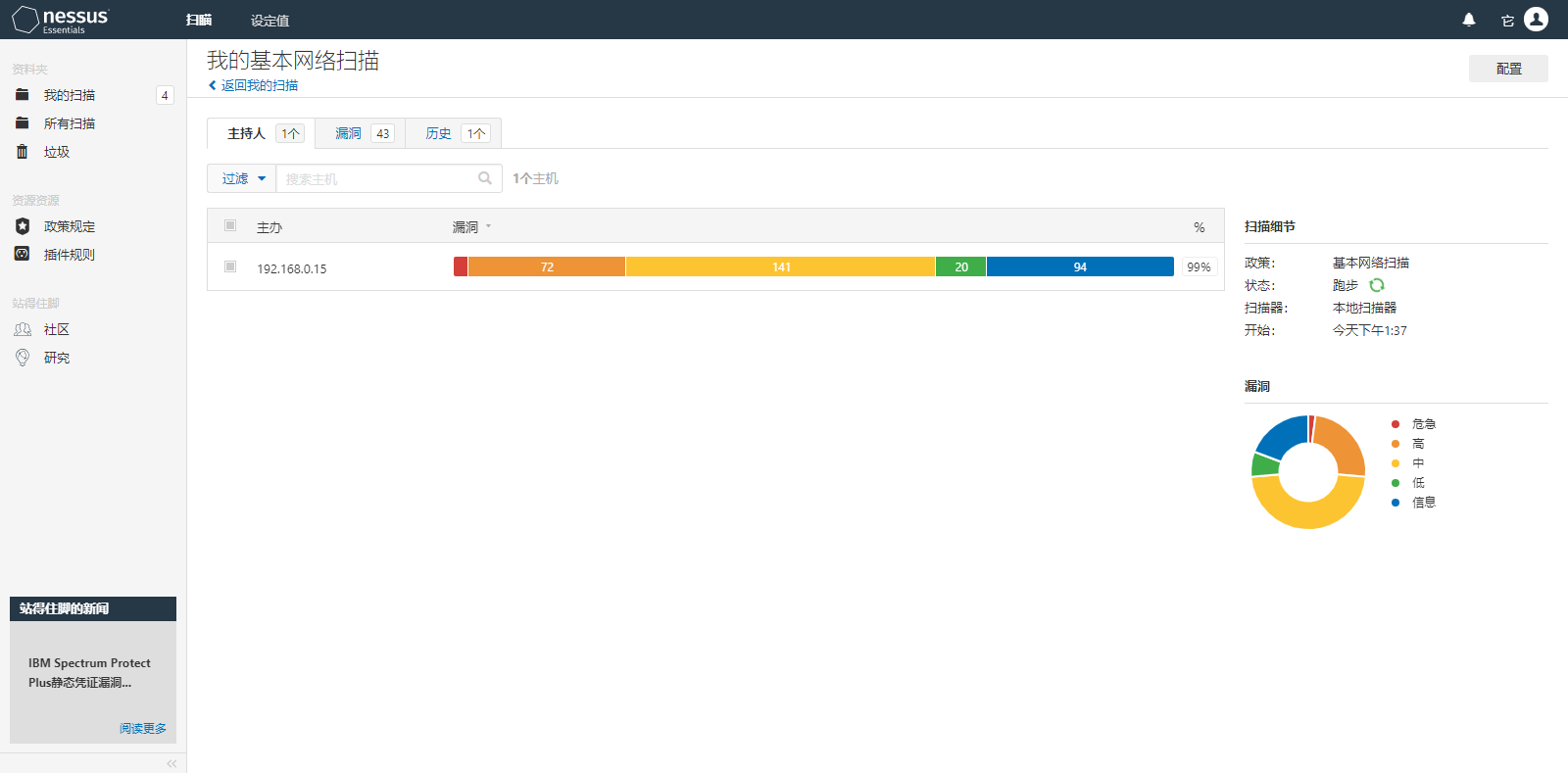Screen dimensions: 1568x773
Task: Open 阅读更多 in the news box
Action: click(x=143, y=728)
